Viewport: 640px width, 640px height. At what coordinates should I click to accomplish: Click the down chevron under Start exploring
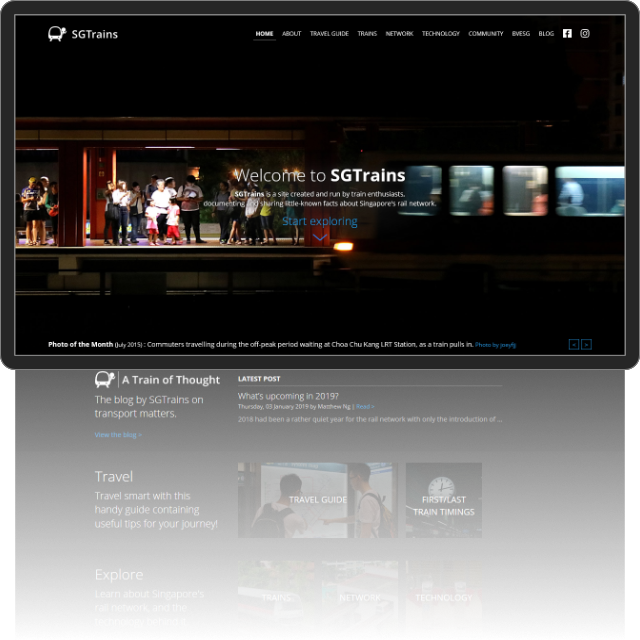coord(320,237)
